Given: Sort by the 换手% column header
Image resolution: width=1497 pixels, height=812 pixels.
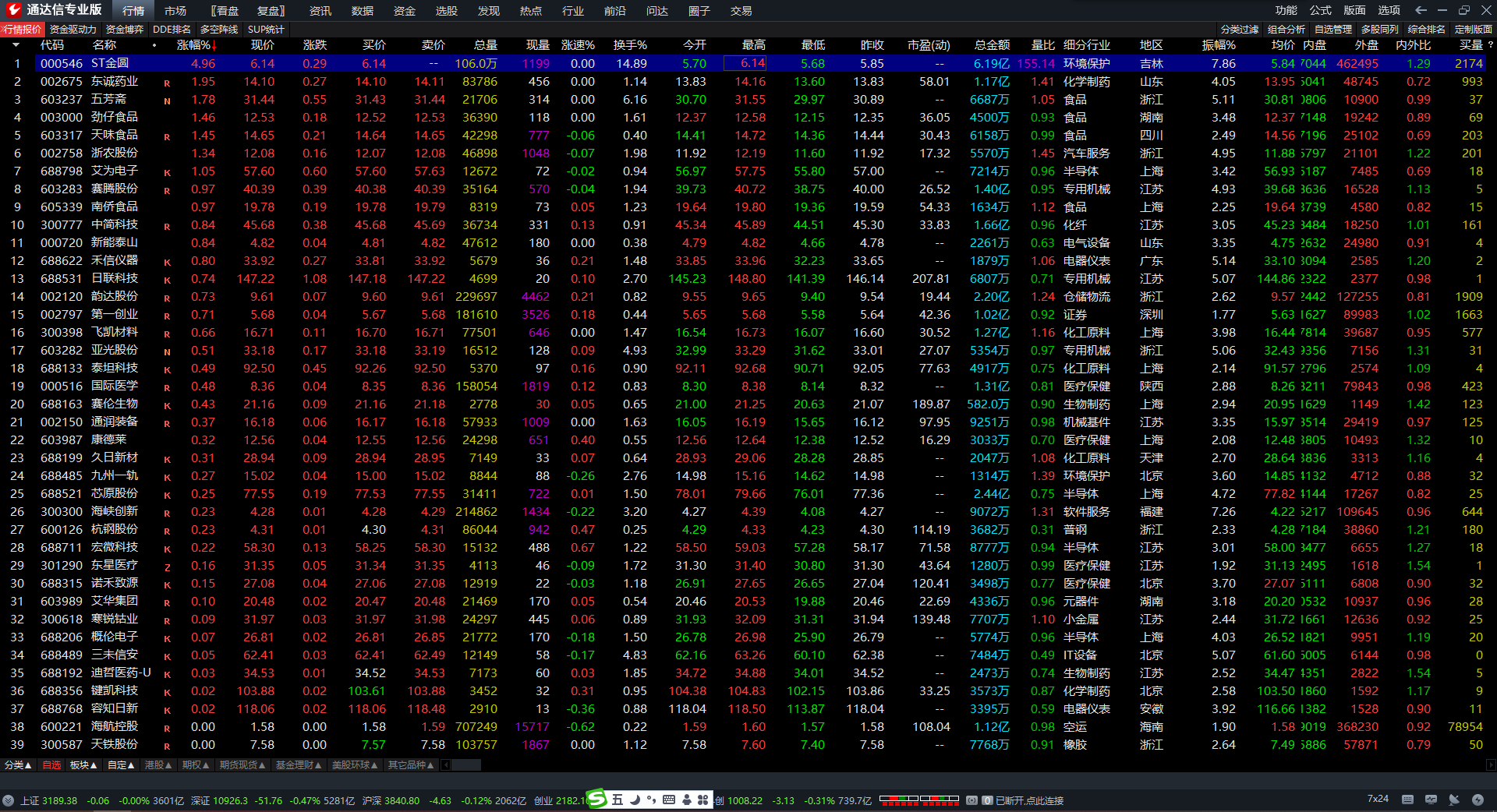Looking at the screenshot, I should 630,45.
